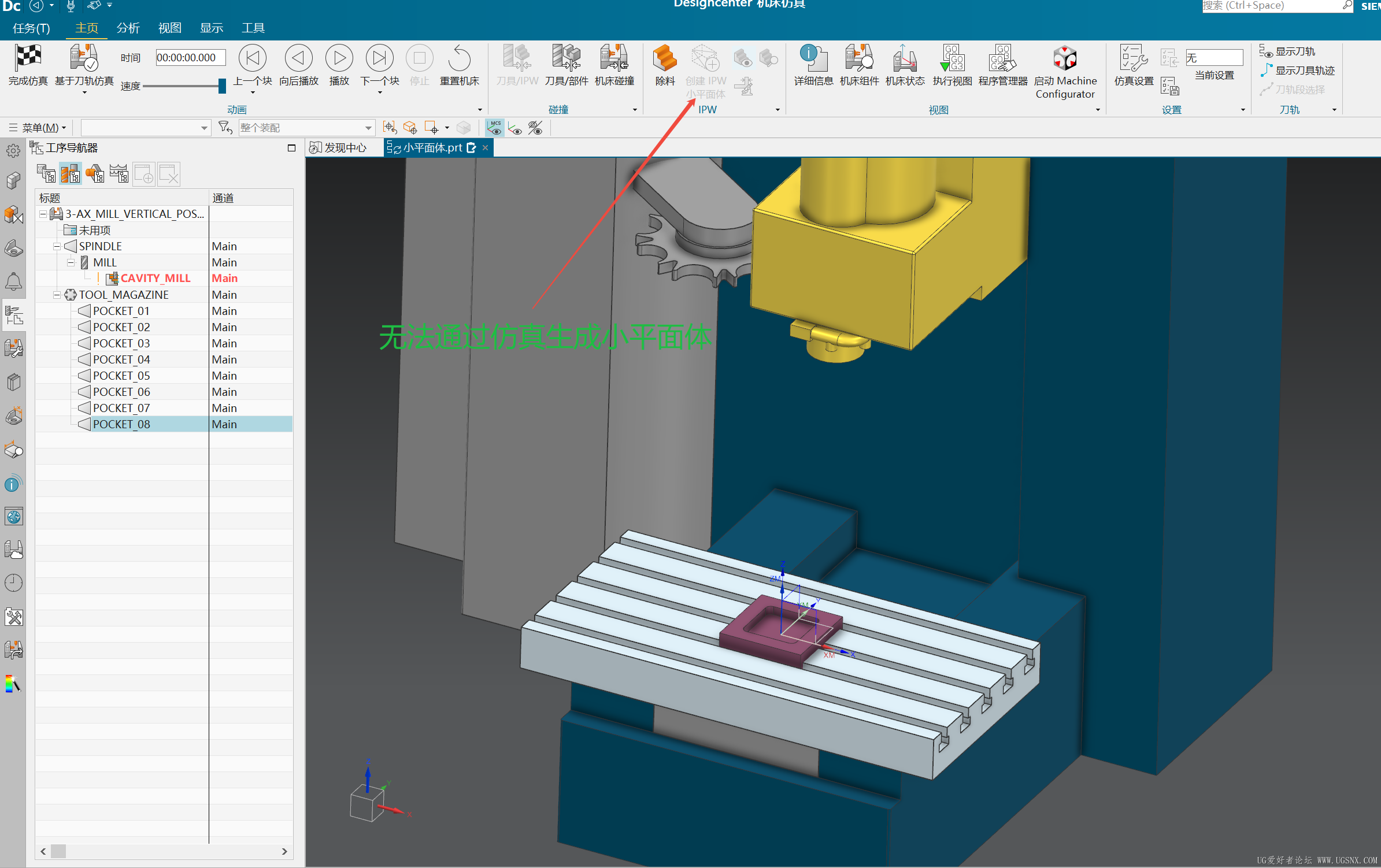Screen dimensions: 1381x868
Task: Open the 任务(T) menu
Action: [x=31, y=28]
